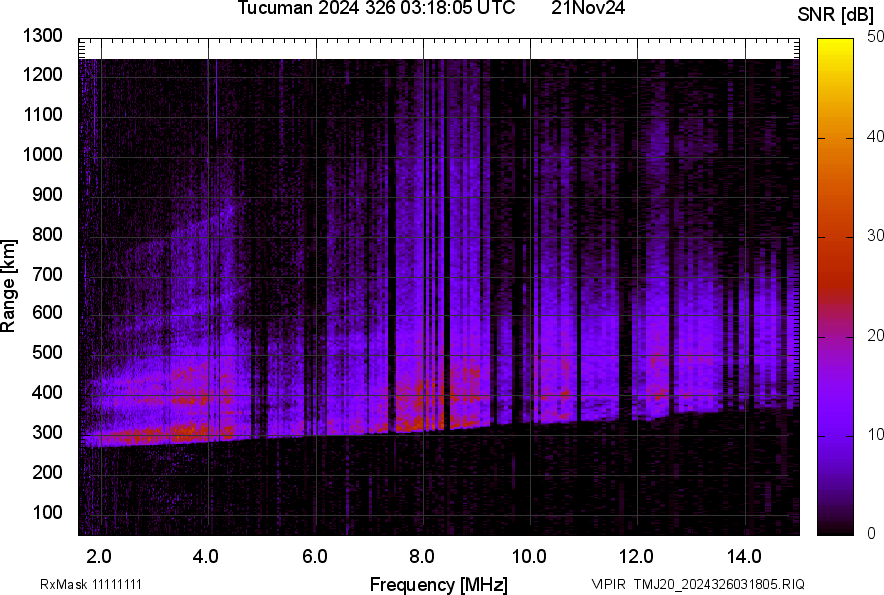Select the 50 tick label on the colorbar

876,37
